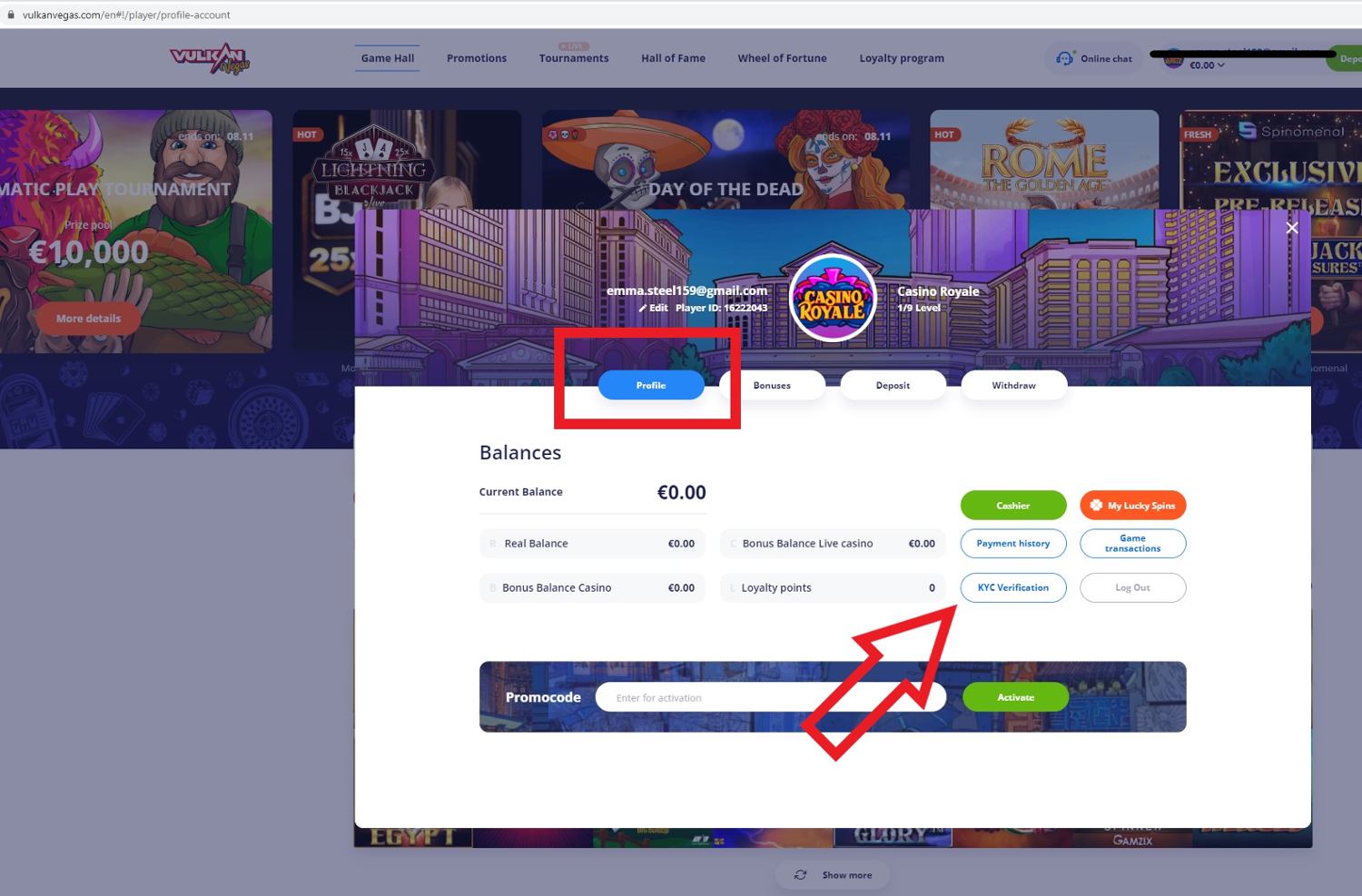Open KYC Verification
Viewport: 1362px width, 896px height.
tap(1013, 587)
